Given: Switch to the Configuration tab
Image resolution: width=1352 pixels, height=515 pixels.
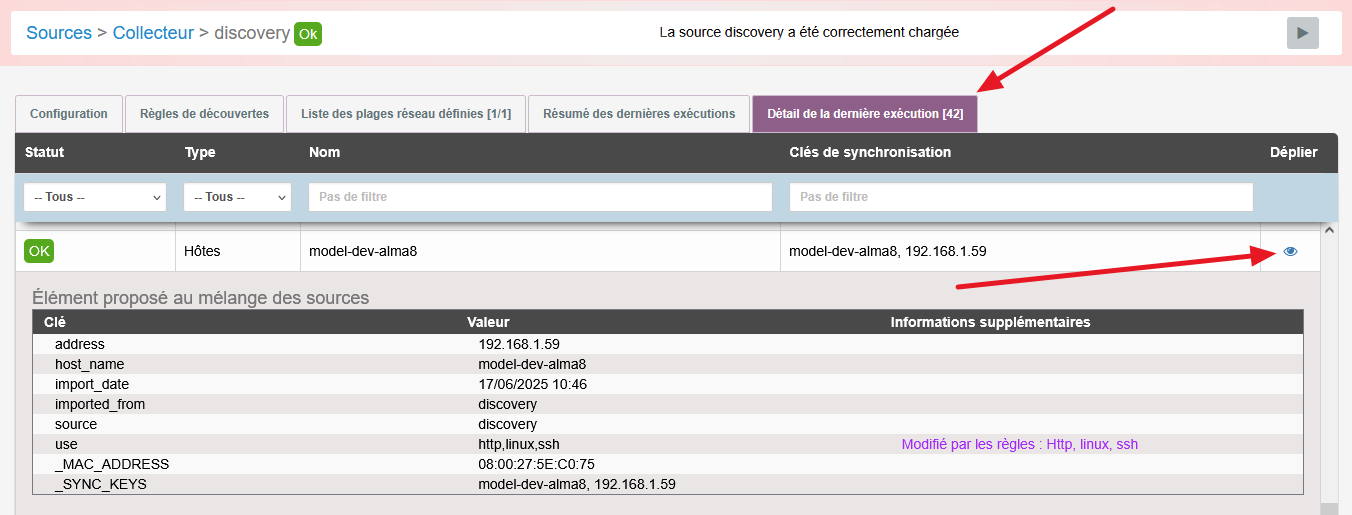Looking at the screenshot, I should click(x=69, y=114).
